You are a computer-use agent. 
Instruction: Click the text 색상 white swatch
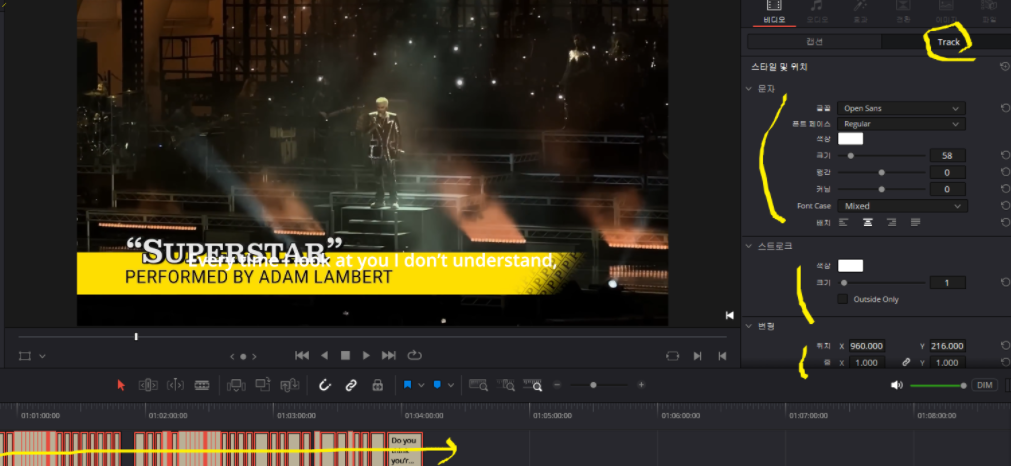[850, 139]
